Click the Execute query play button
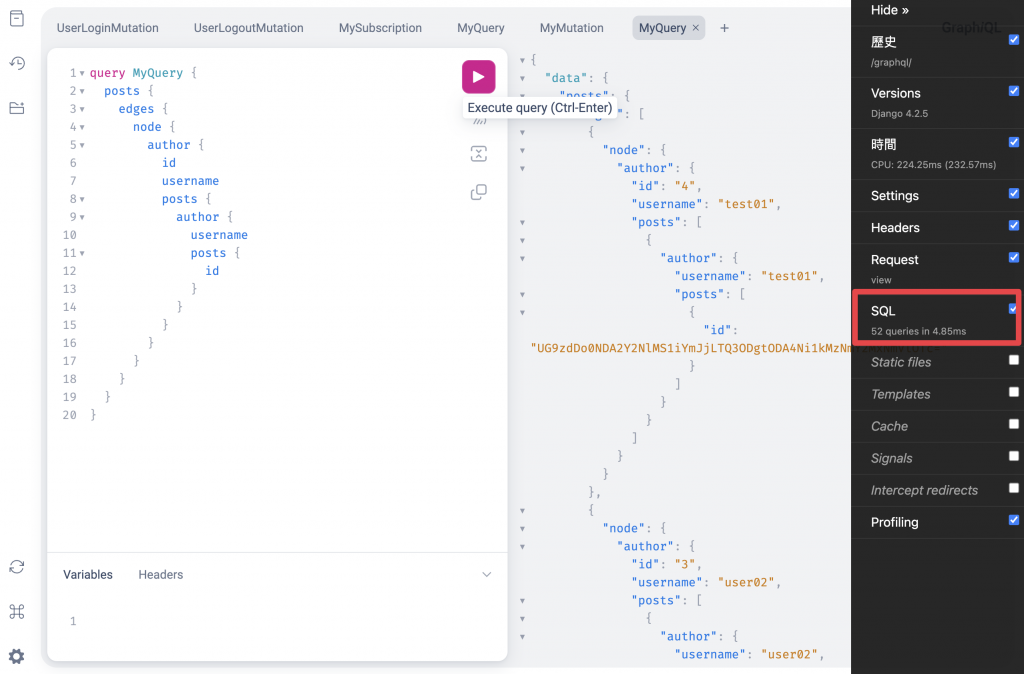The height and width of the screenshot is (674, 1024). click(478, 77)
